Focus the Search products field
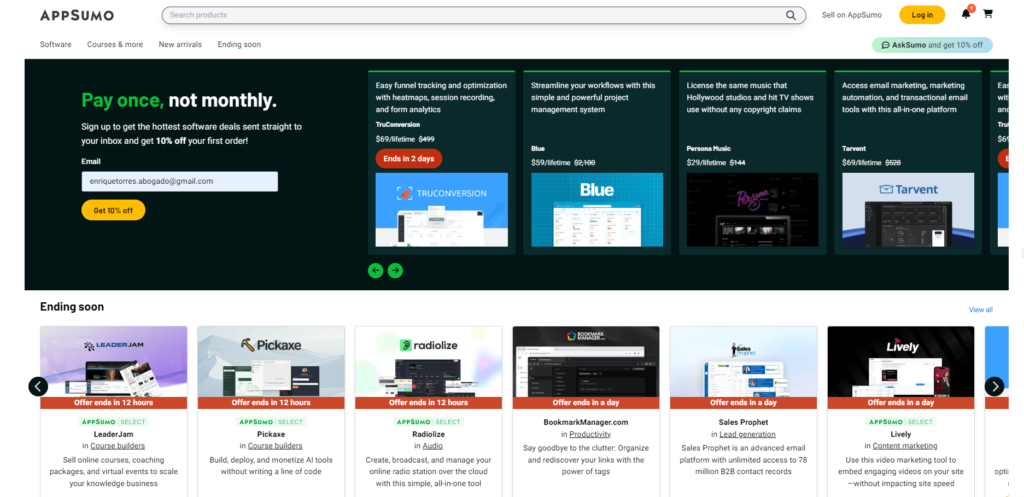 click(483, 15)
